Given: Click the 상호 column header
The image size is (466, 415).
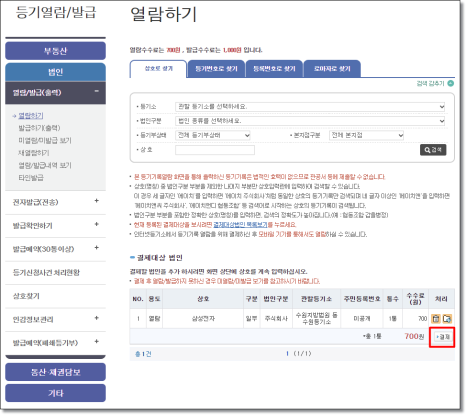Looking at the screenshot, I should point(203,299).
